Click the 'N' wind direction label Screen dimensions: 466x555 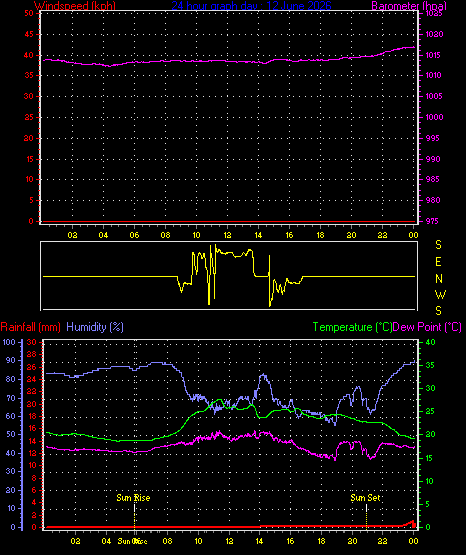439,279
